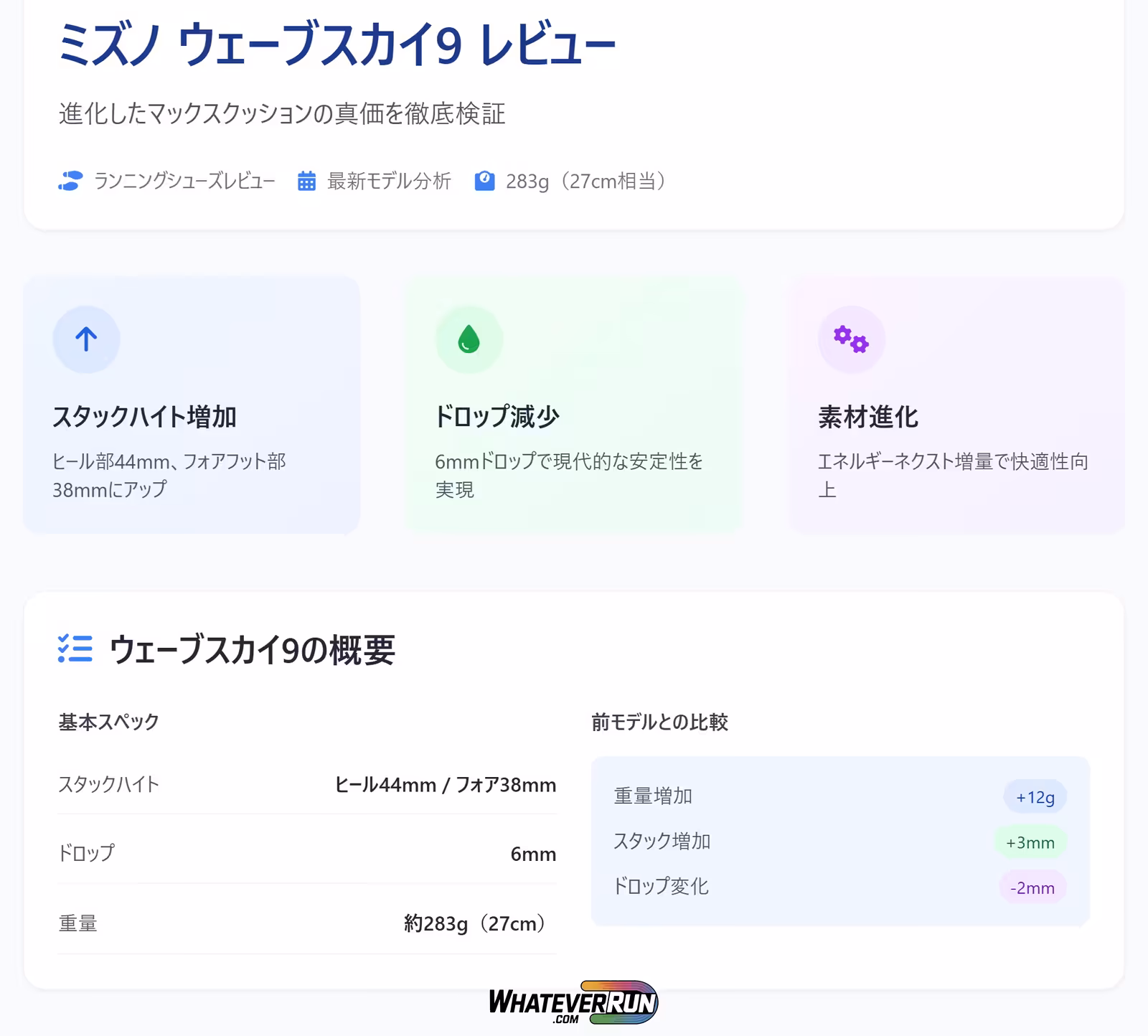This screenshot has height=1036, width=1148.
Task: Click the calendar icon beside 最新モデル分析
Action: pyautogui.click(x=306, y=181)
